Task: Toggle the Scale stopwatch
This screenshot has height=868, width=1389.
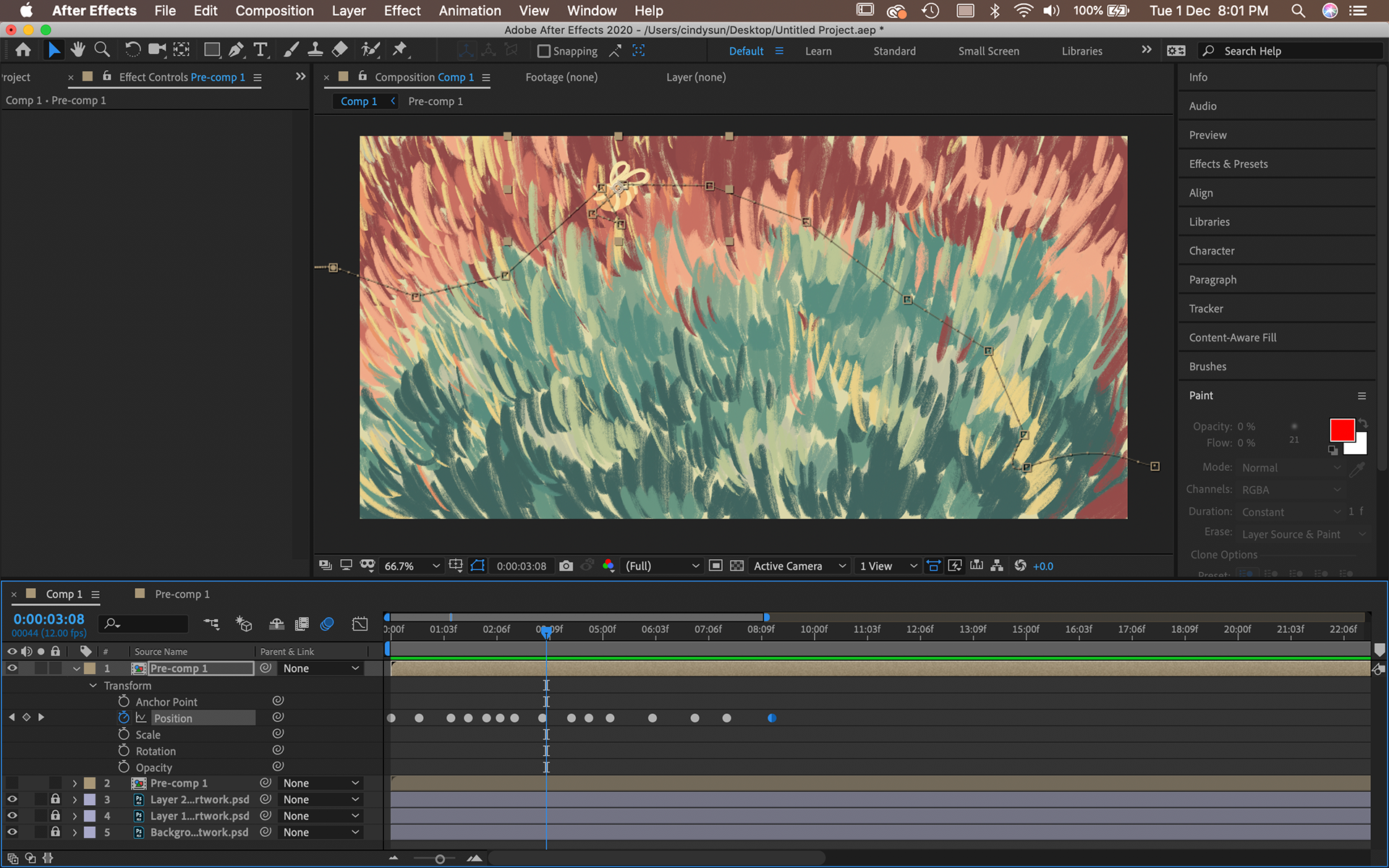Action: click(124, 734)
